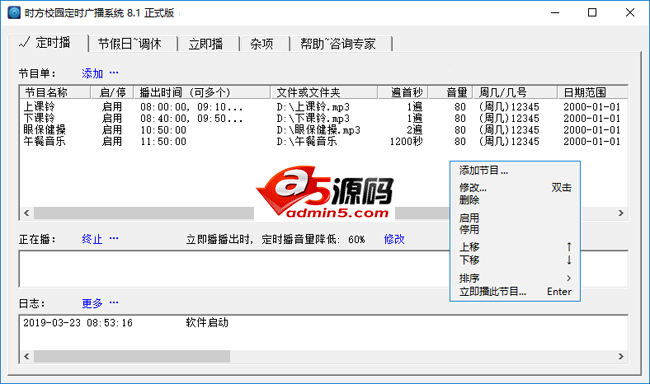Choose 添加节目... from the context menu
This screenshot has height=384, width=650.
pos(515,170)
